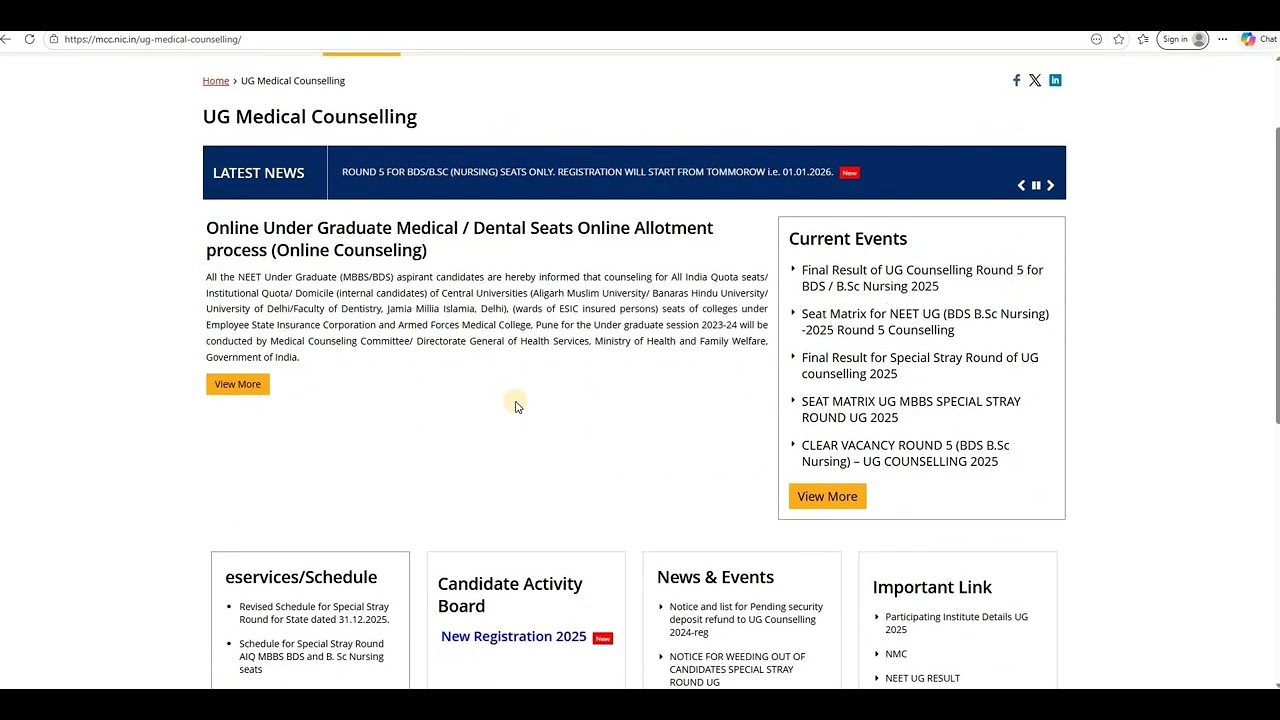Click the Candidate Activity Board heading

coord(510,594)
